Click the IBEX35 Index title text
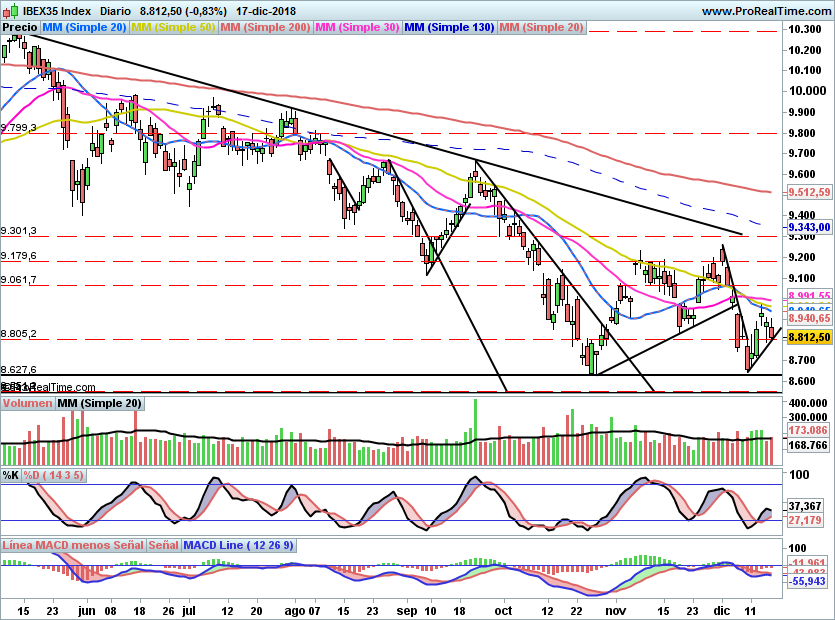Image resolution: width=835 pixels, height=620 pixels. pyautogui.click(x=57, y=11)
